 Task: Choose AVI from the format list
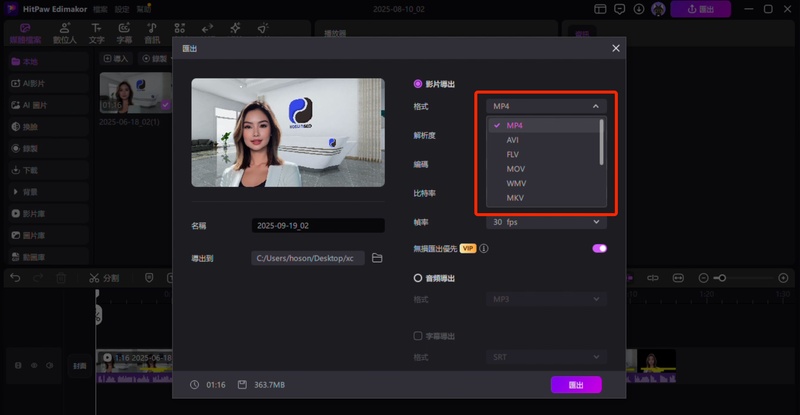tap(513, 140)
